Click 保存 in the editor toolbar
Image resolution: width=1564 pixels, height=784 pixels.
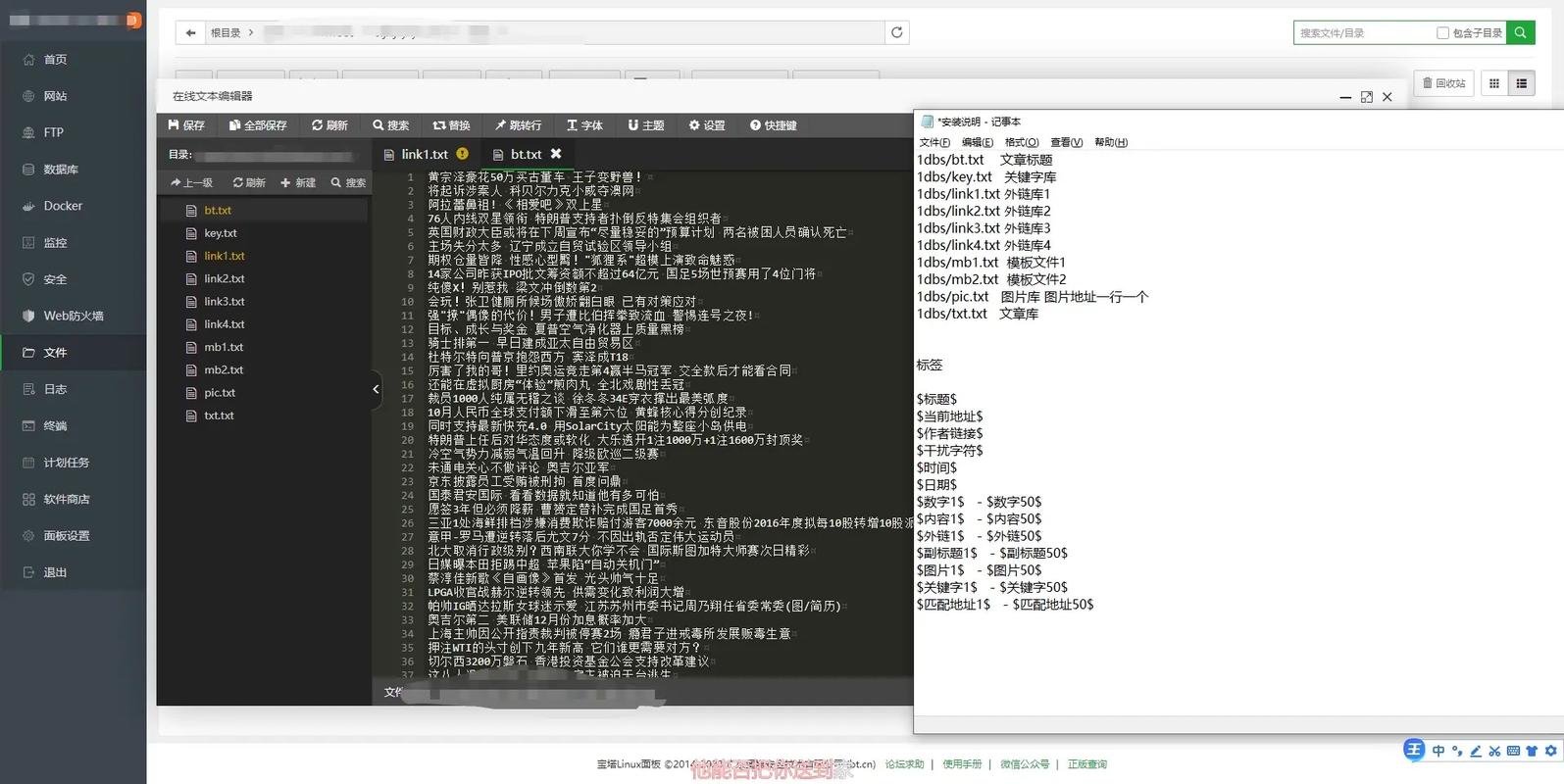(186, 125)
